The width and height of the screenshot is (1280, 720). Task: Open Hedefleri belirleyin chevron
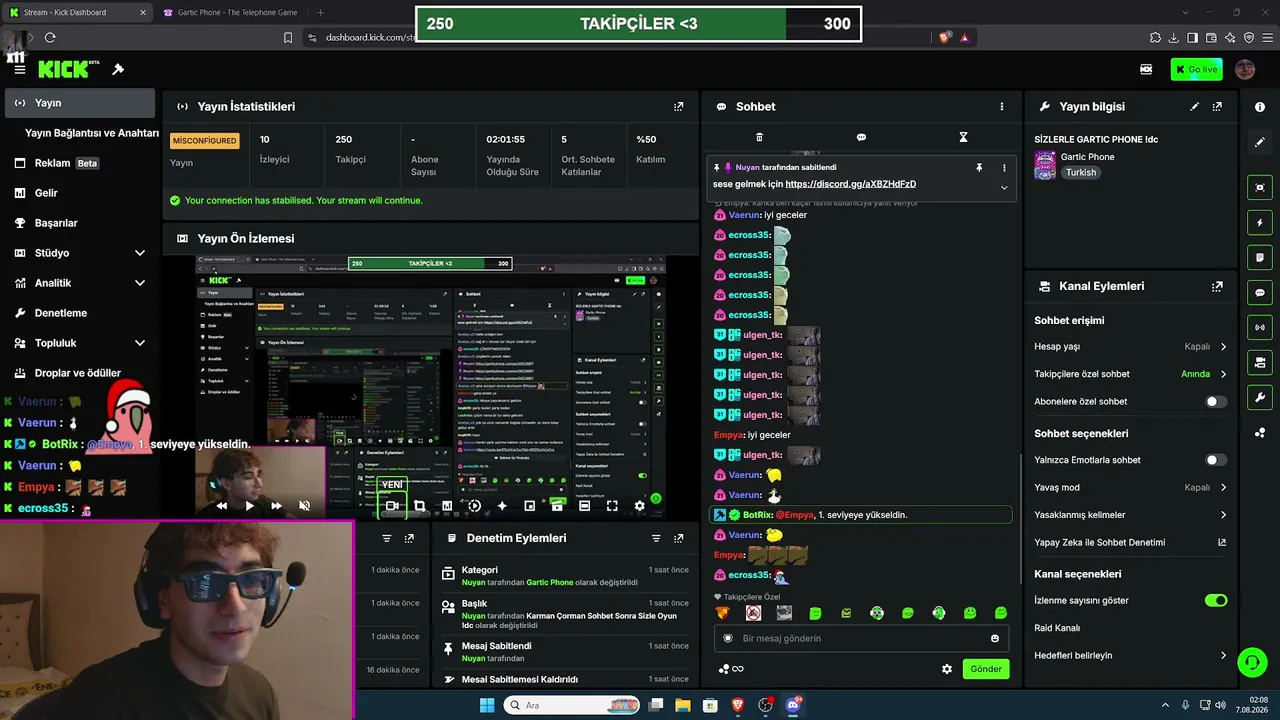click(x=1223, y=656)
